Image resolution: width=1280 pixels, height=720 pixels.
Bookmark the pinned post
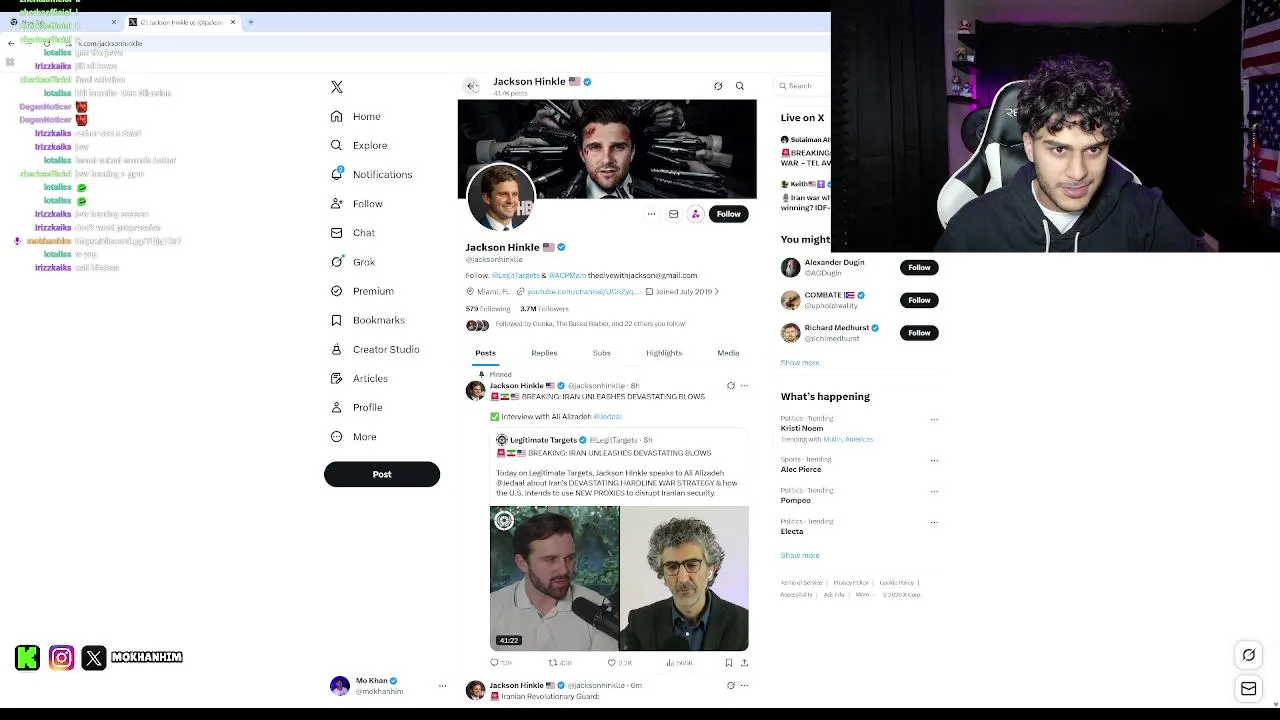(x=729, y=663)
